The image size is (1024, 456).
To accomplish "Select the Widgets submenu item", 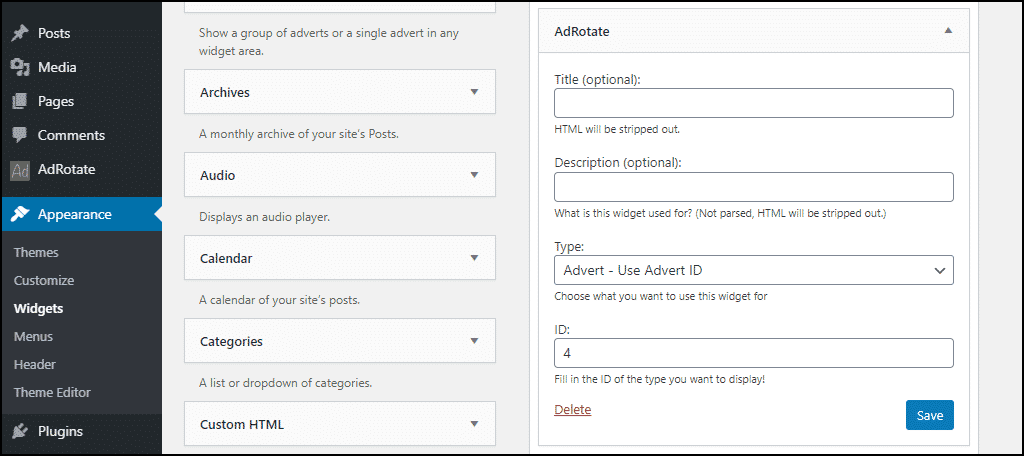I will tap(39, 308).
